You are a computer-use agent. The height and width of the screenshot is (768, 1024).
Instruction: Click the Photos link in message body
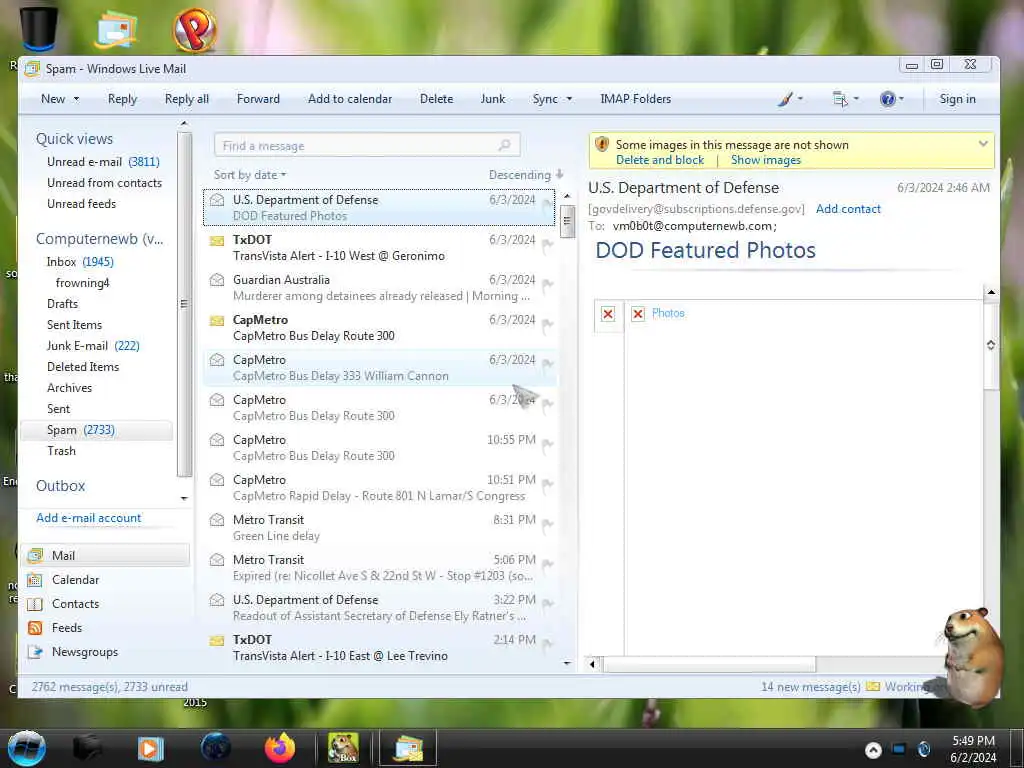668,313
